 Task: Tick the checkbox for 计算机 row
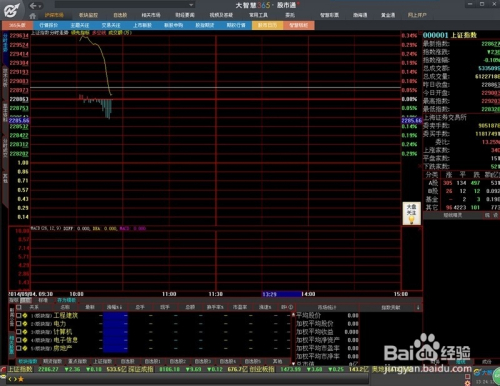click(19, 332)
